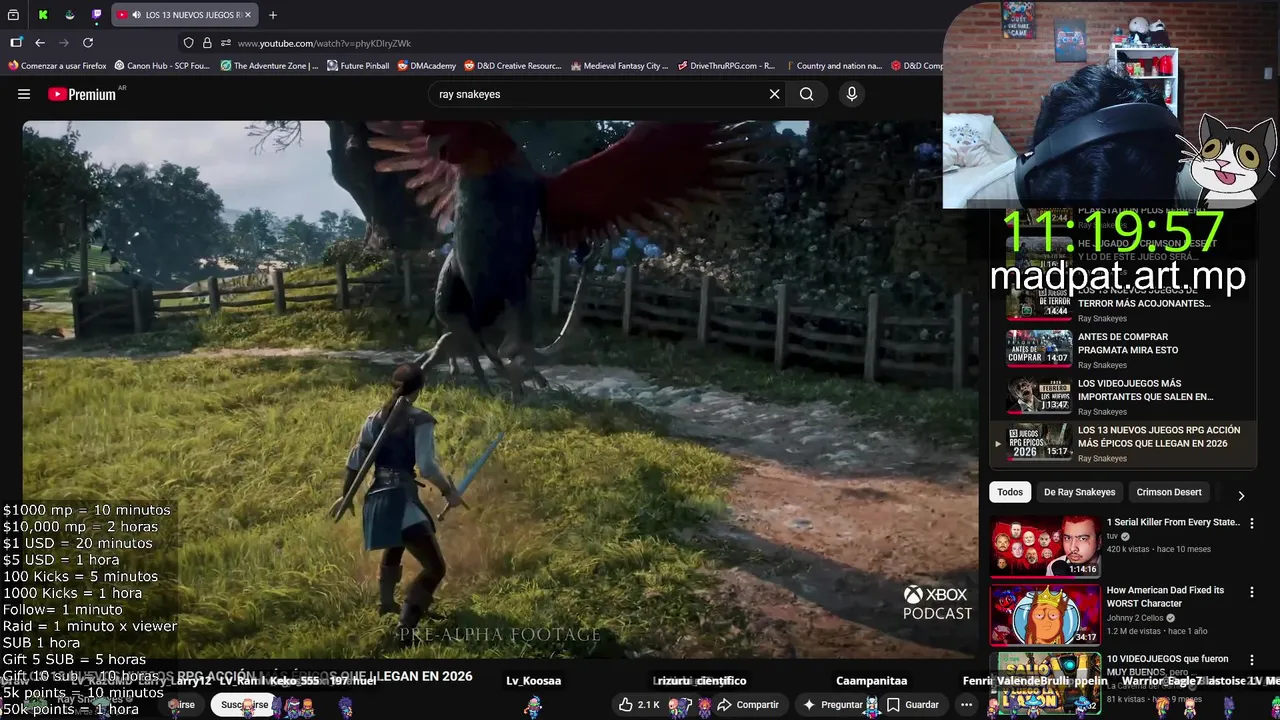Select the Todos filter chip
The height and width of the screenshot is (720, 1280).
coord(1010,492)
